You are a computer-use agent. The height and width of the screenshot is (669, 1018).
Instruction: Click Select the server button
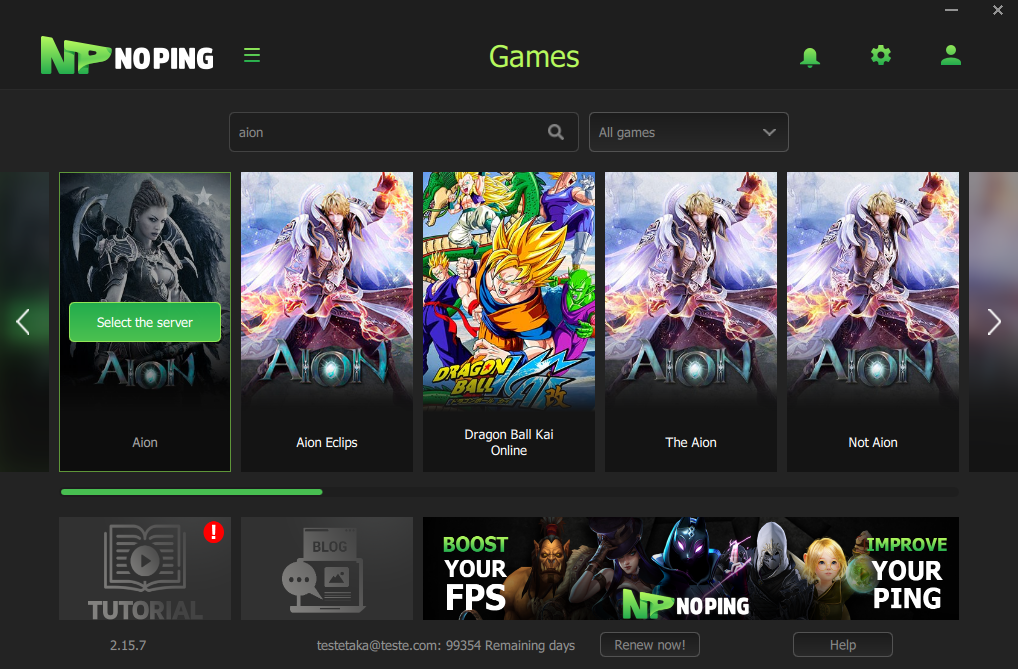pyautogui.click(x=145, y=322)
